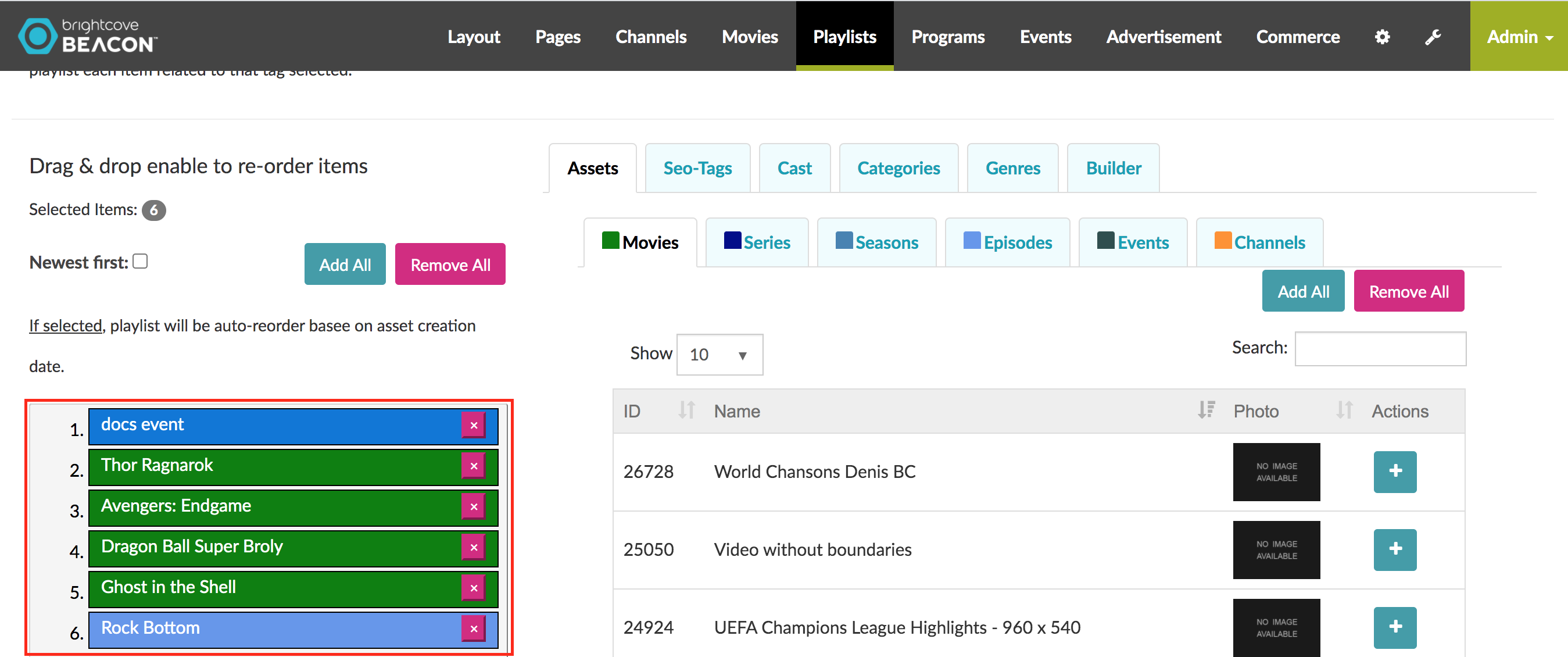The width and height of the screenshot is (1568, 657).
Task: Sort by Name column header
Action: (736, 412)
